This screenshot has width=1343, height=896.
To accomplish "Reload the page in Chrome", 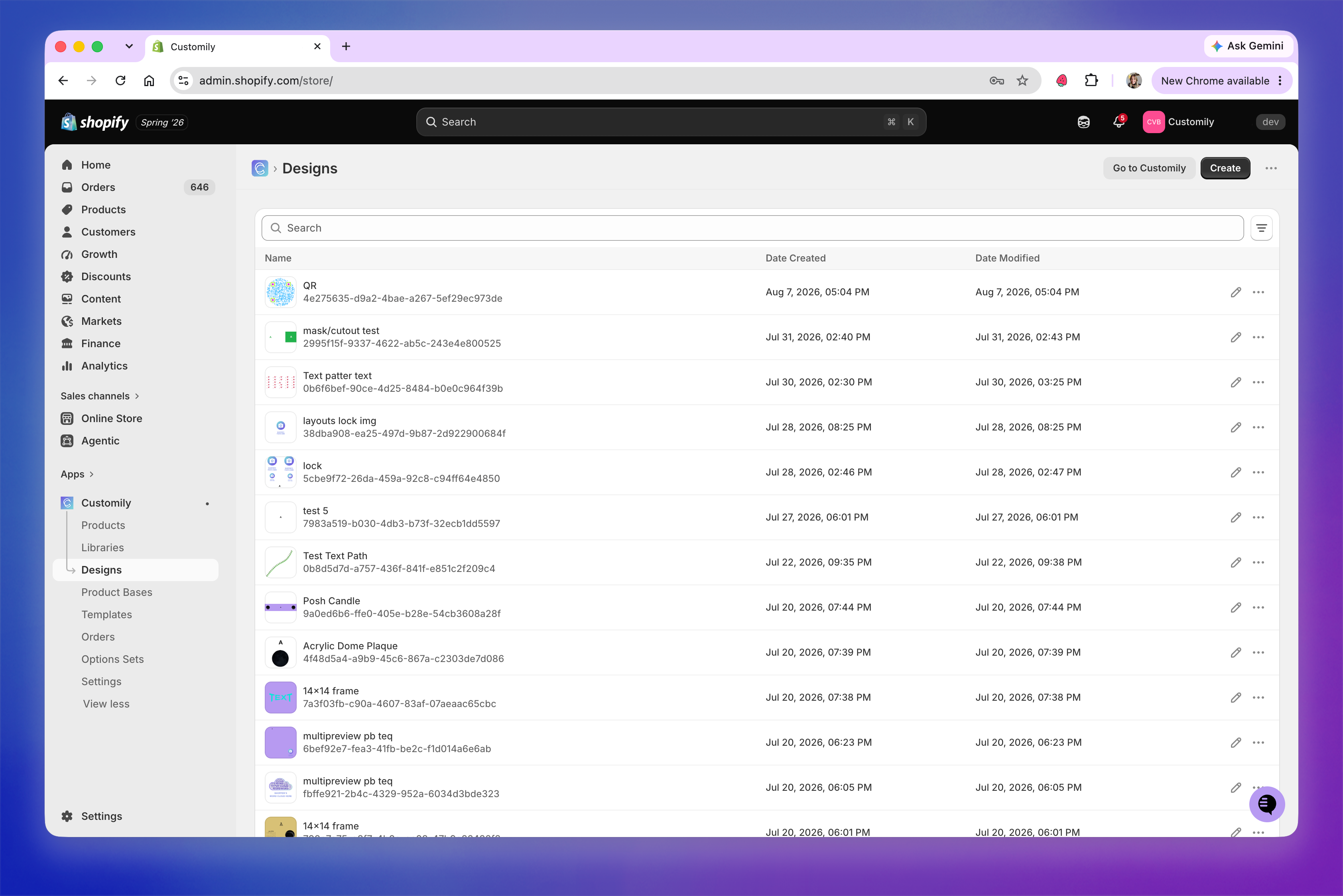I will (x=120, y=81).
